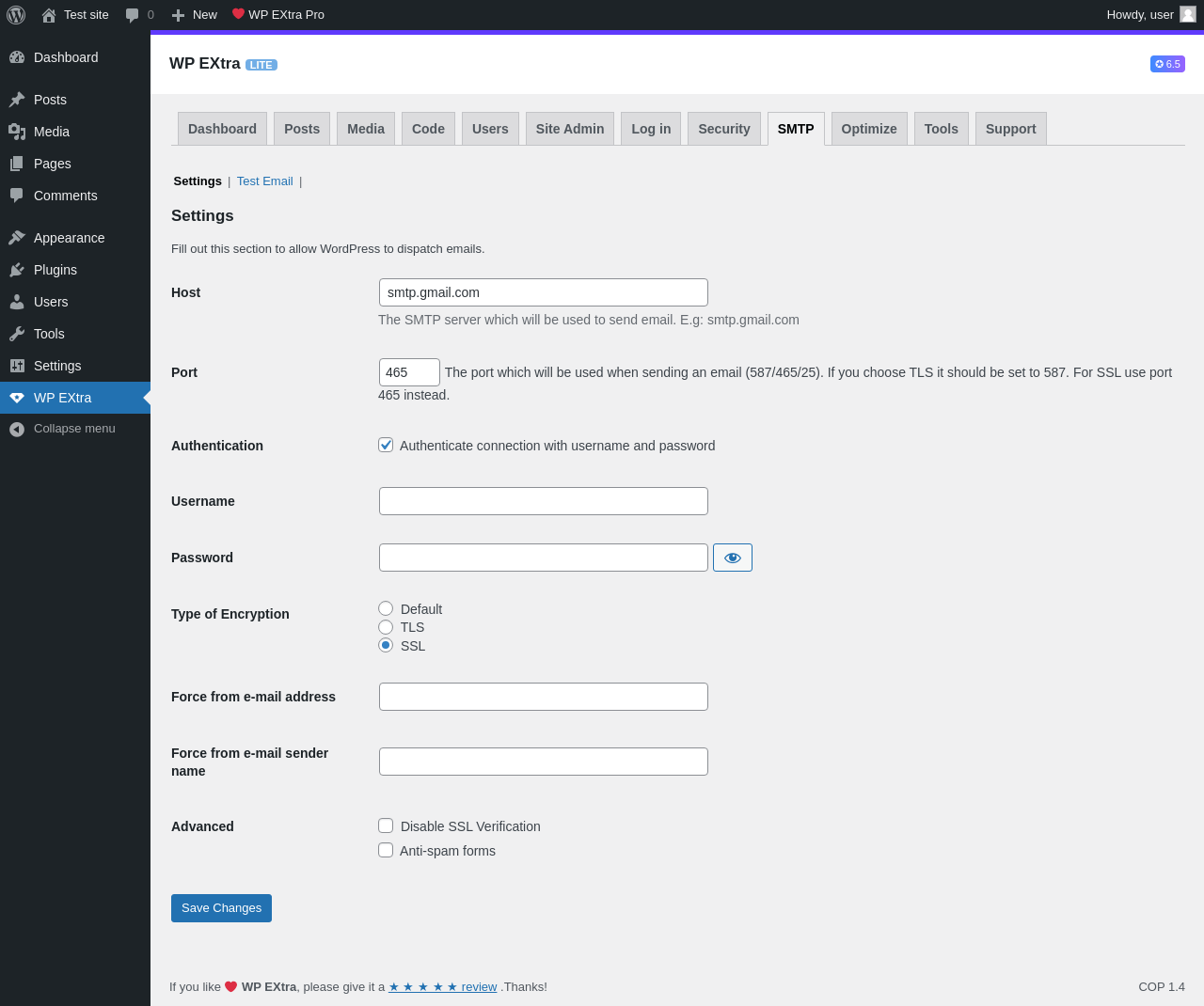The image size is (1204, 1006).
Task: Switch to the Posts plugin tab
Action: click(302, 129)
